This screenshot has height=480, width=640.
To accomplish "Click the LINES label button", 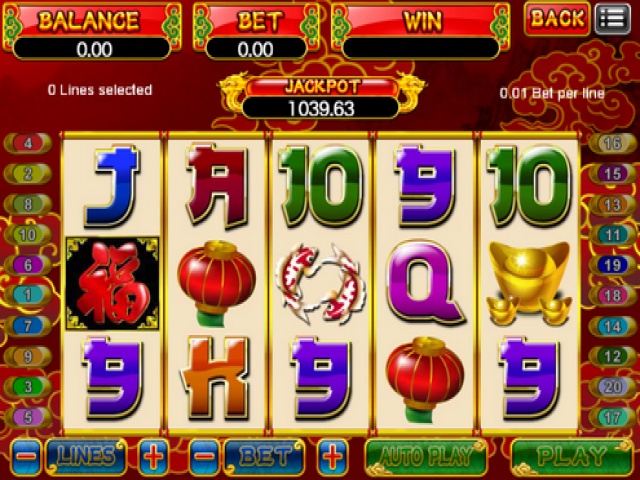I will pos(86,457).
